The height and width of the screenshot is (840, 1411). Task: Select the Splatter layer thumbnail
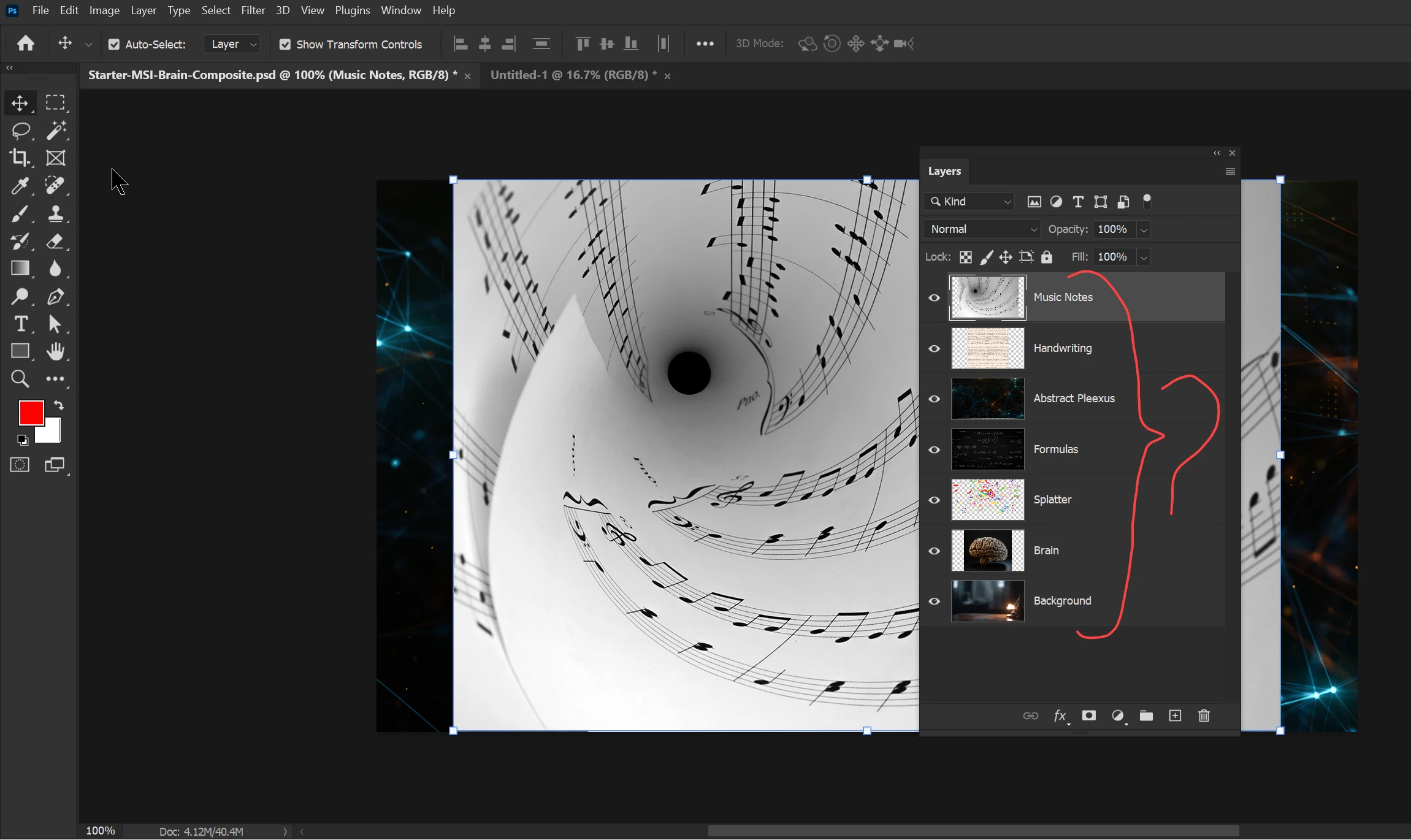(x=987, y=500)
